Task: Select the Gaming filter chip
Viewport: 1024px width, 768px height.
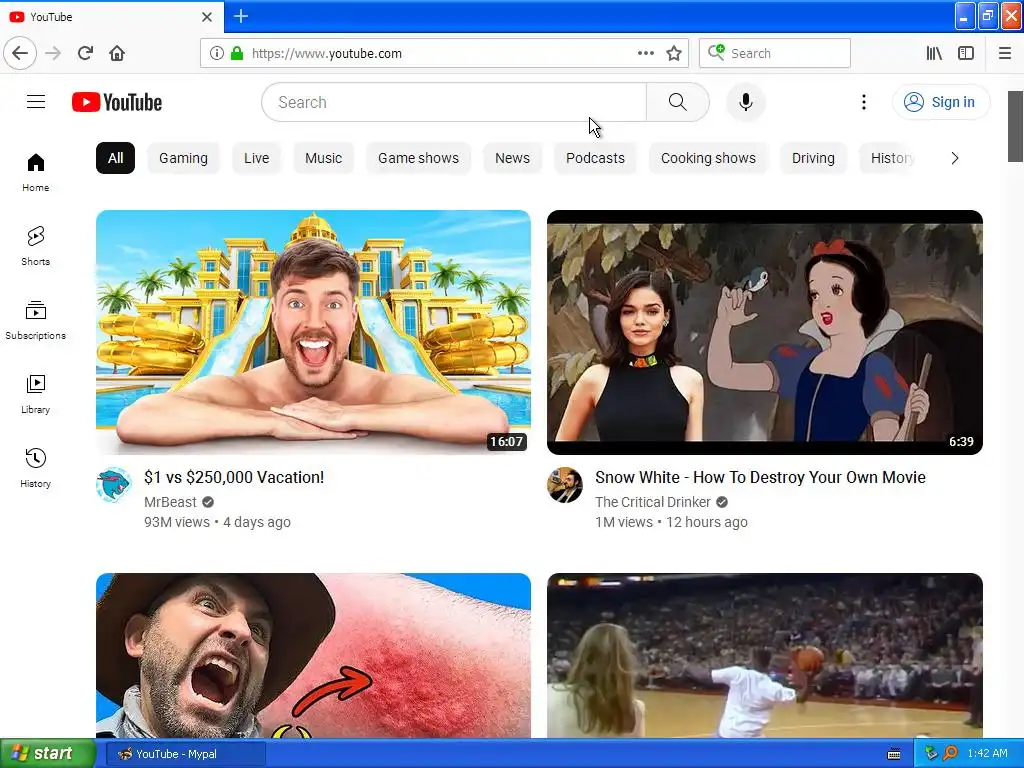Action: 184,158
